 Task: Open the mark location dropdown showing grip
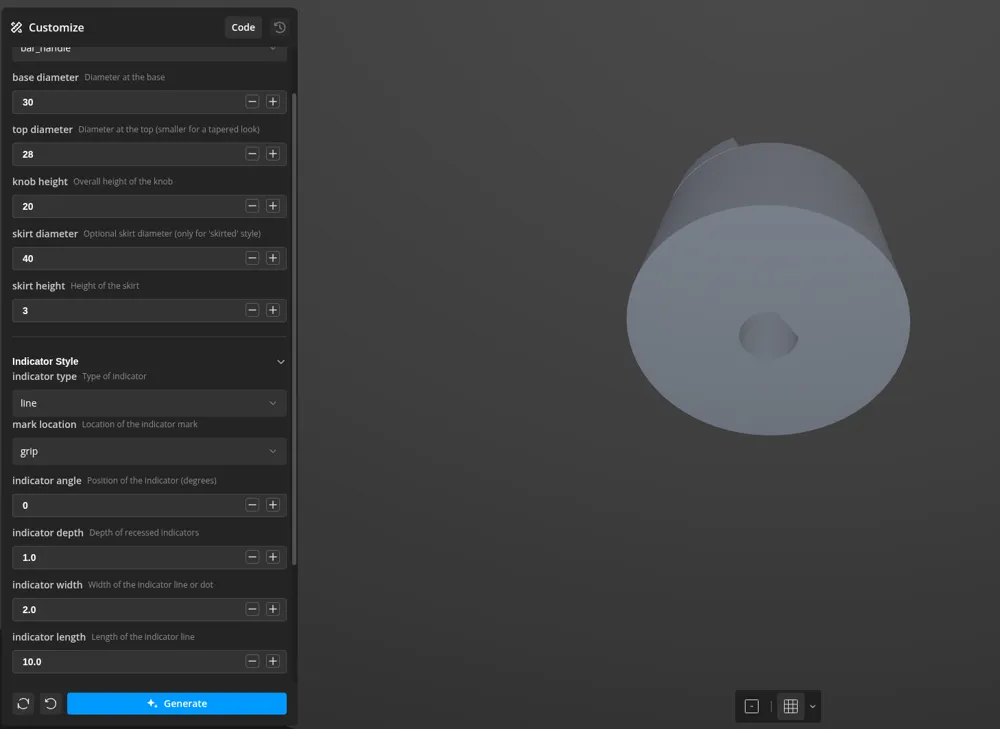[149, 452]
